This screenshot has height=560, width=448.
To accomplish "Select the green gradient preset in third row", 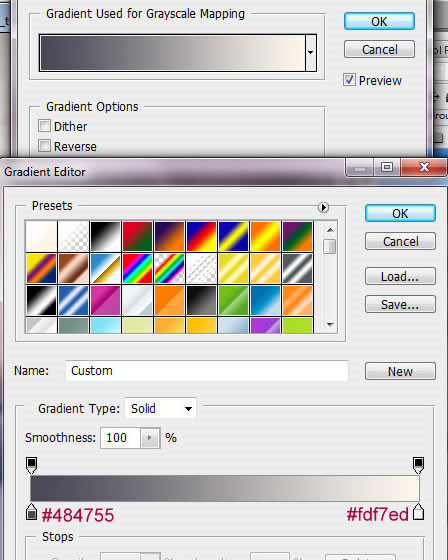I will click(x=233, y=300).
